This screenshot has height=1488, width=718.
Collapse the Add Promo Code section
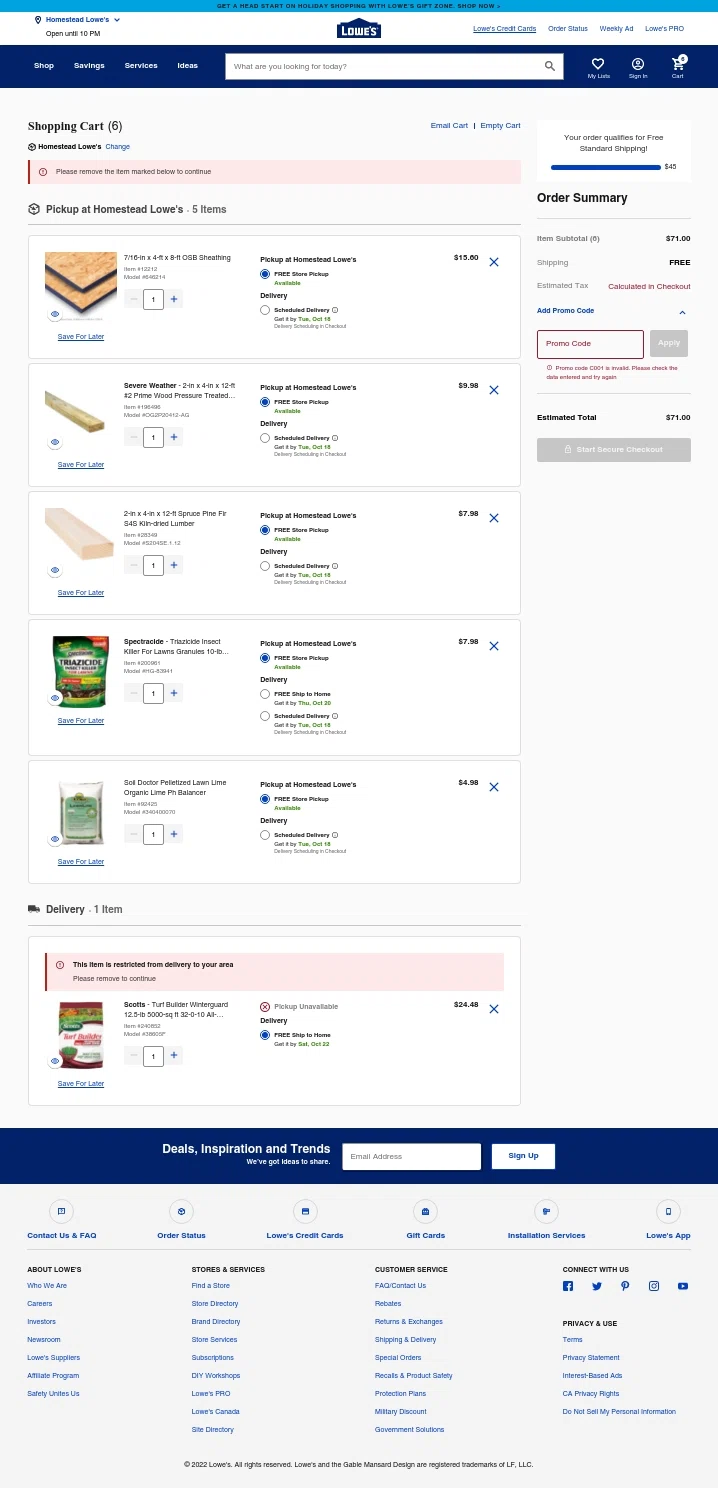pyautogui.click(x=682, y=312)
